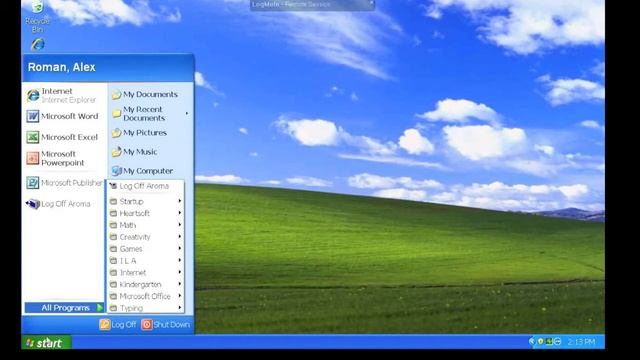Click the LogMeIn remote session title bar
The width and height of the screenshot is (640, 360).
(x=312, y=4)
